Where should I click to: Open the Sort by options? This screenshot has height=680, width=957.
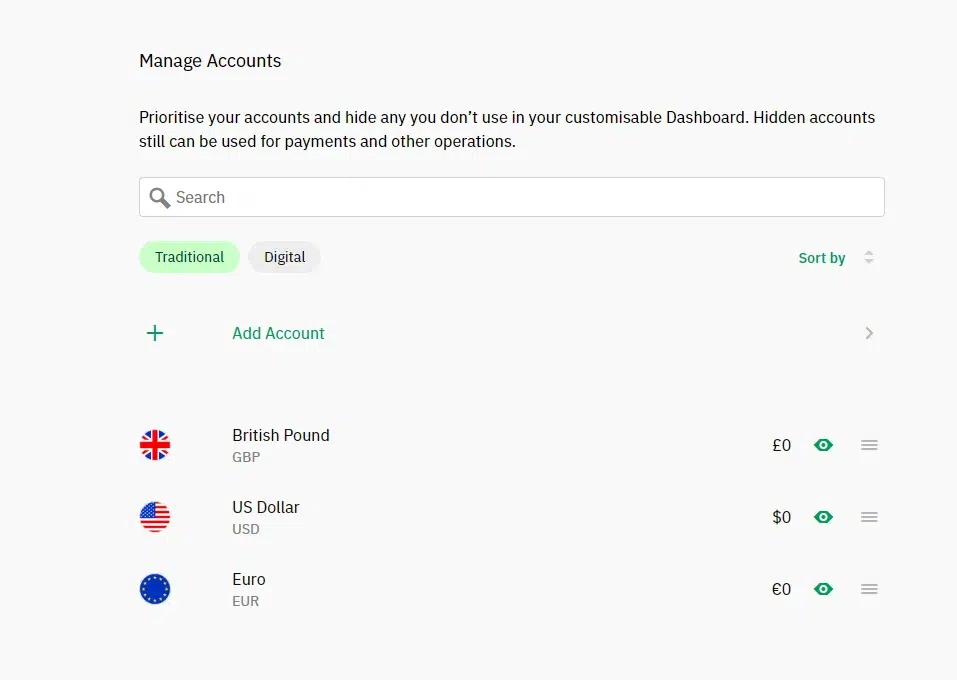822,258
